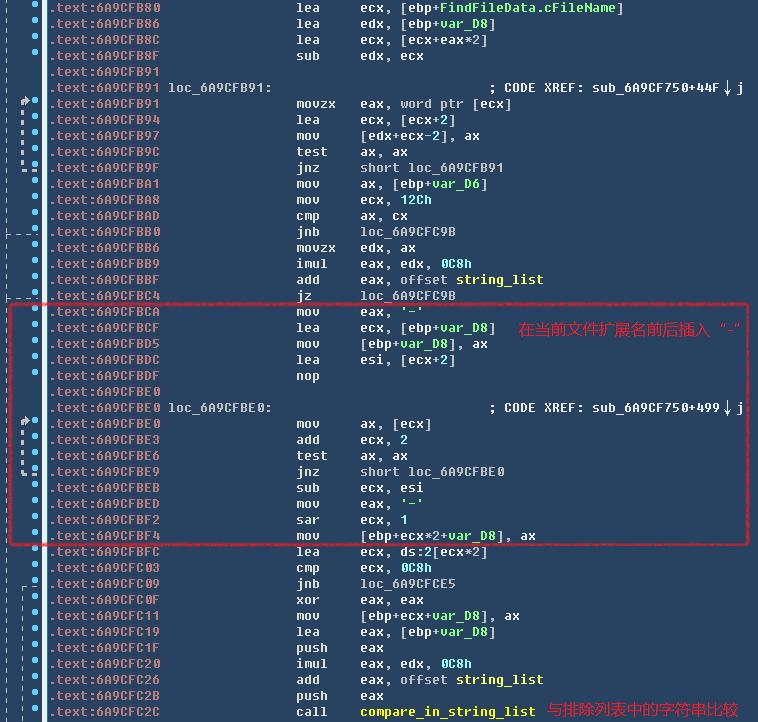Jump to loc_6A9CFC9B on the jz line
The height and width of the screenshot is (722, 758).
tap(408, 296)
